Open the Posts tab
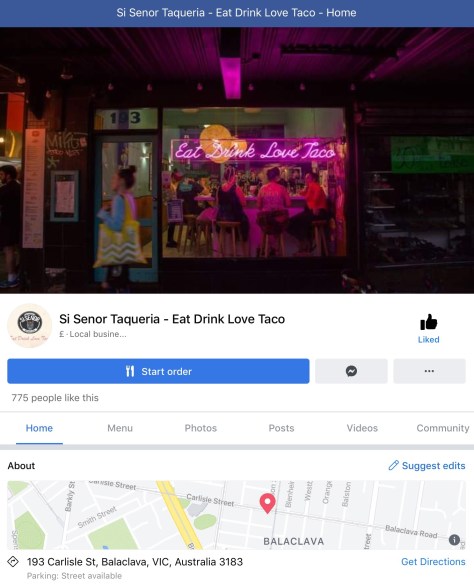This screenshot has width=474, height=587. click(x=281, y=428)
